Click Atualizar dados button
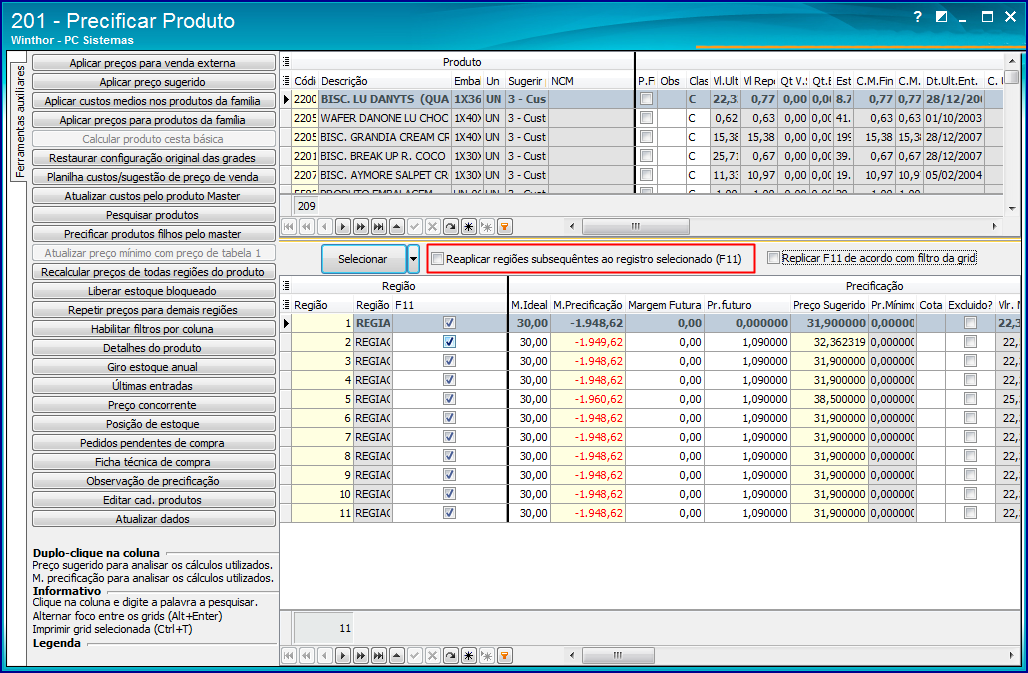Image resolution: width=1028 pixels, height=673 pixels. click(153, 519)
